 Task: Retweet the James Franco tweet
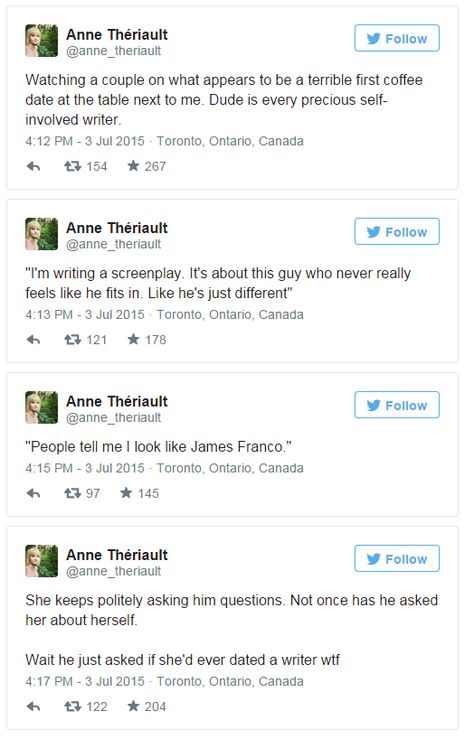click(73, 493)
